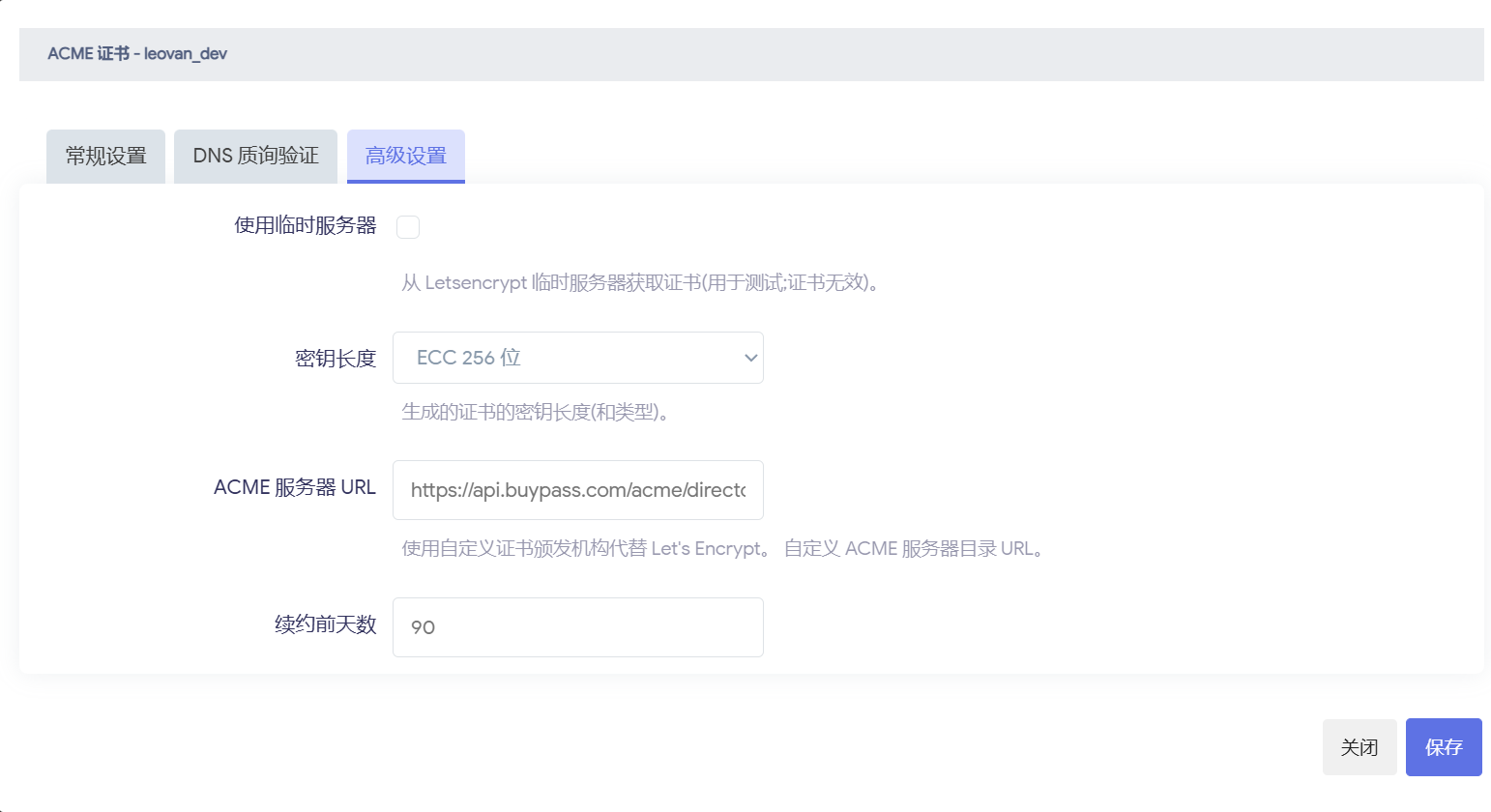
Task: Click the 续约前天数 label
Action: point(325,624)
